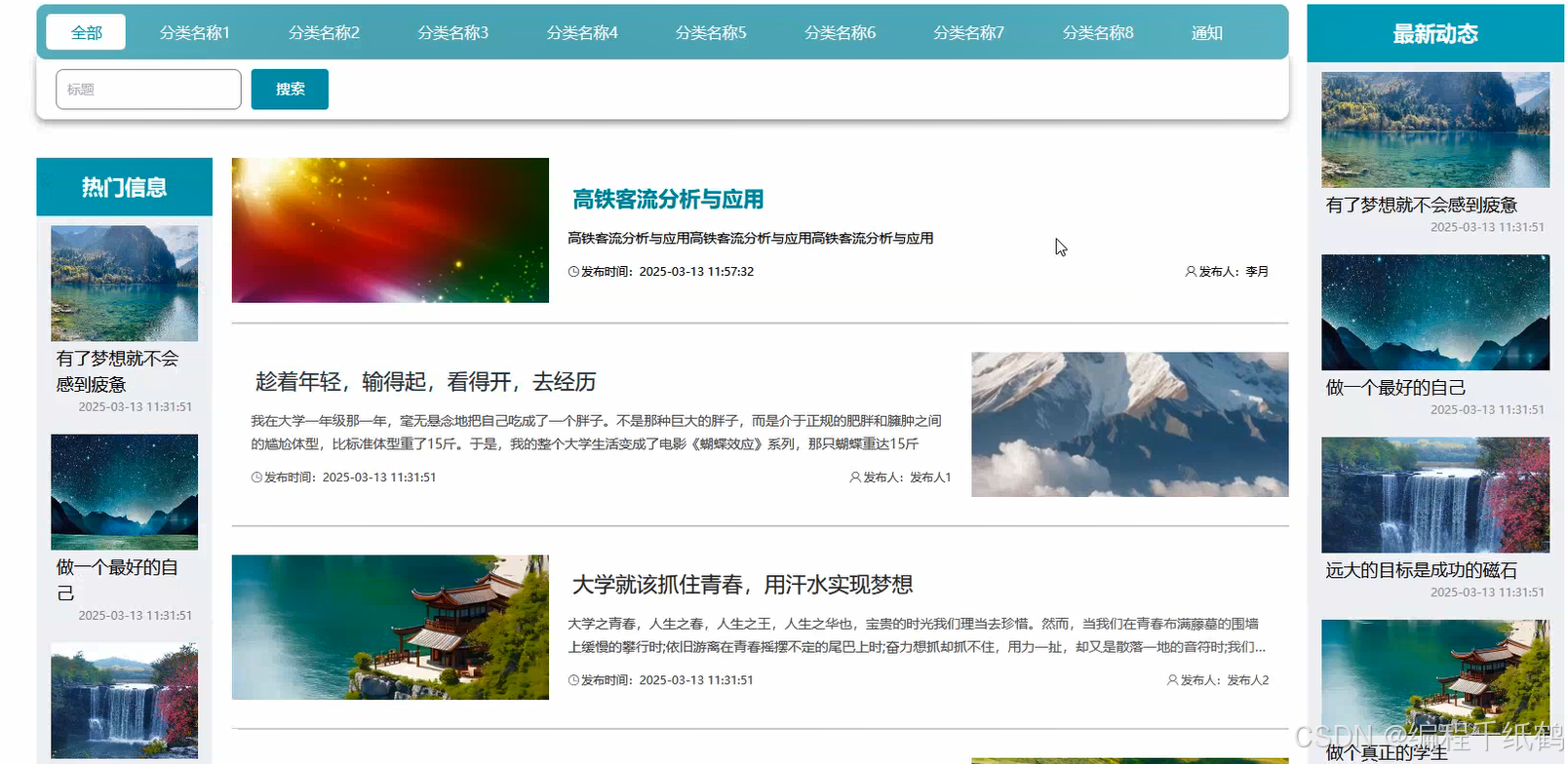Open the 分类名称1 tab

[195, 32]
